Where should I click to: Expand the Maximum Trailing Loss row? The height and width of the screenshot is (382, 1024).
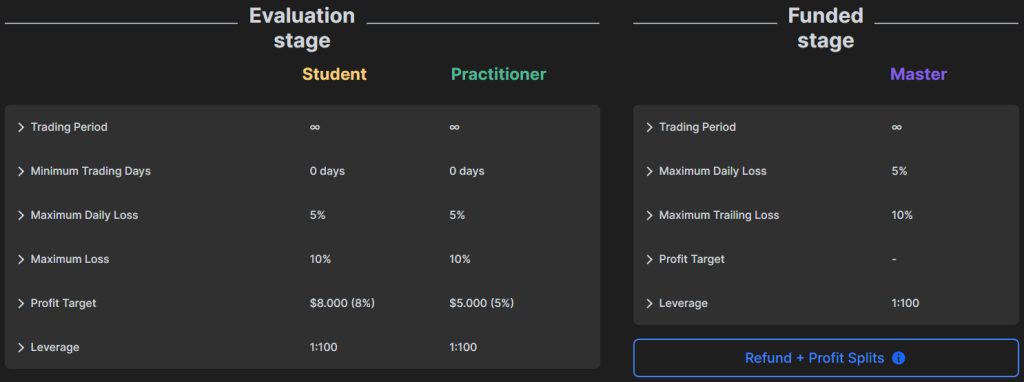click(825, 215)
